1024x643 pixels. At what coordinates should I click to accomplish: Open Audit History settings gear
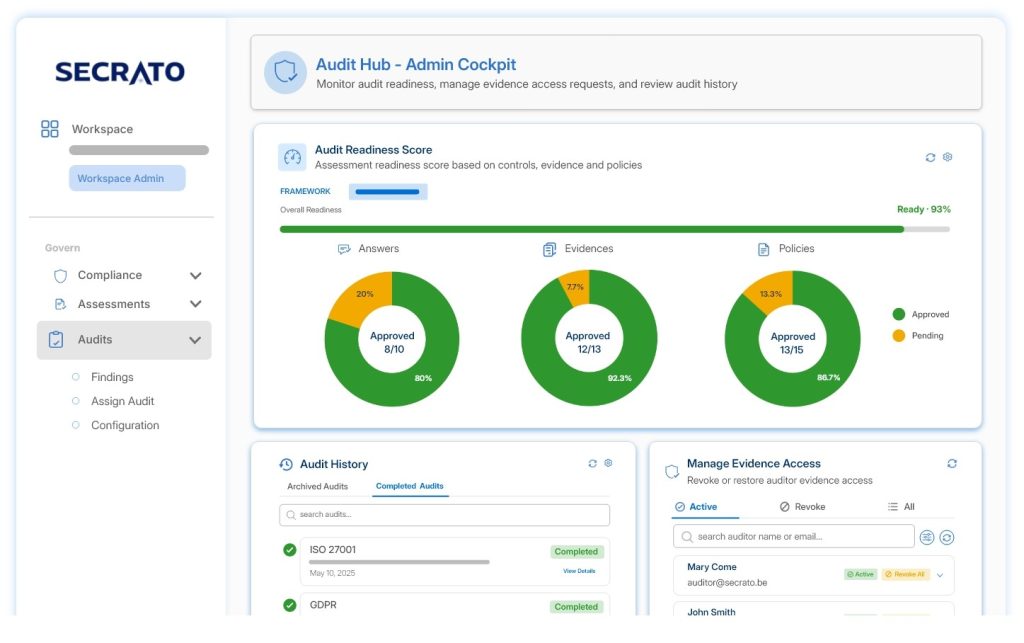tap(608, 463)
